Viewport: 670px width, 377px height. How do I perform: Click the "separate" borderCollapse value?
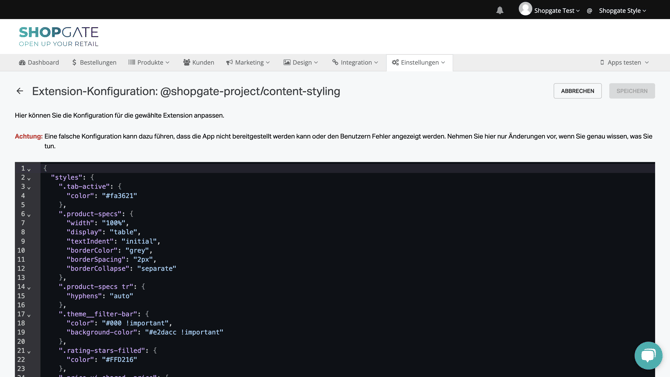point(157,268)
